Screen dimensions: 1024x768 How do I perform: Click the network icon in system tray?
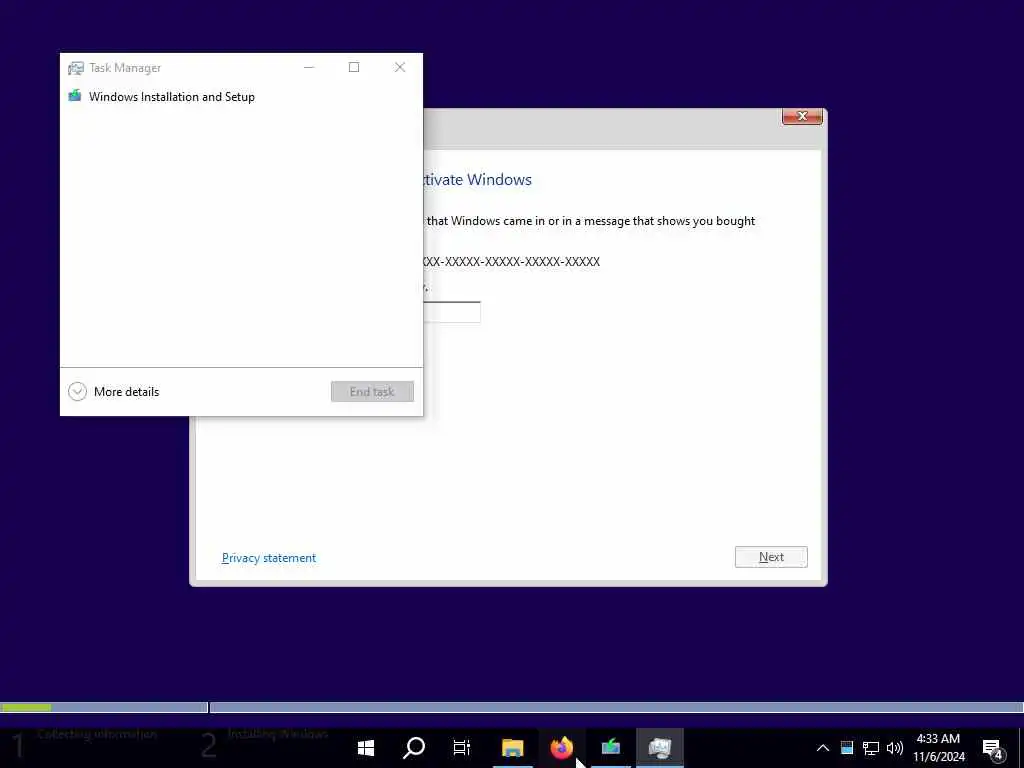click(x=871, y=748)
